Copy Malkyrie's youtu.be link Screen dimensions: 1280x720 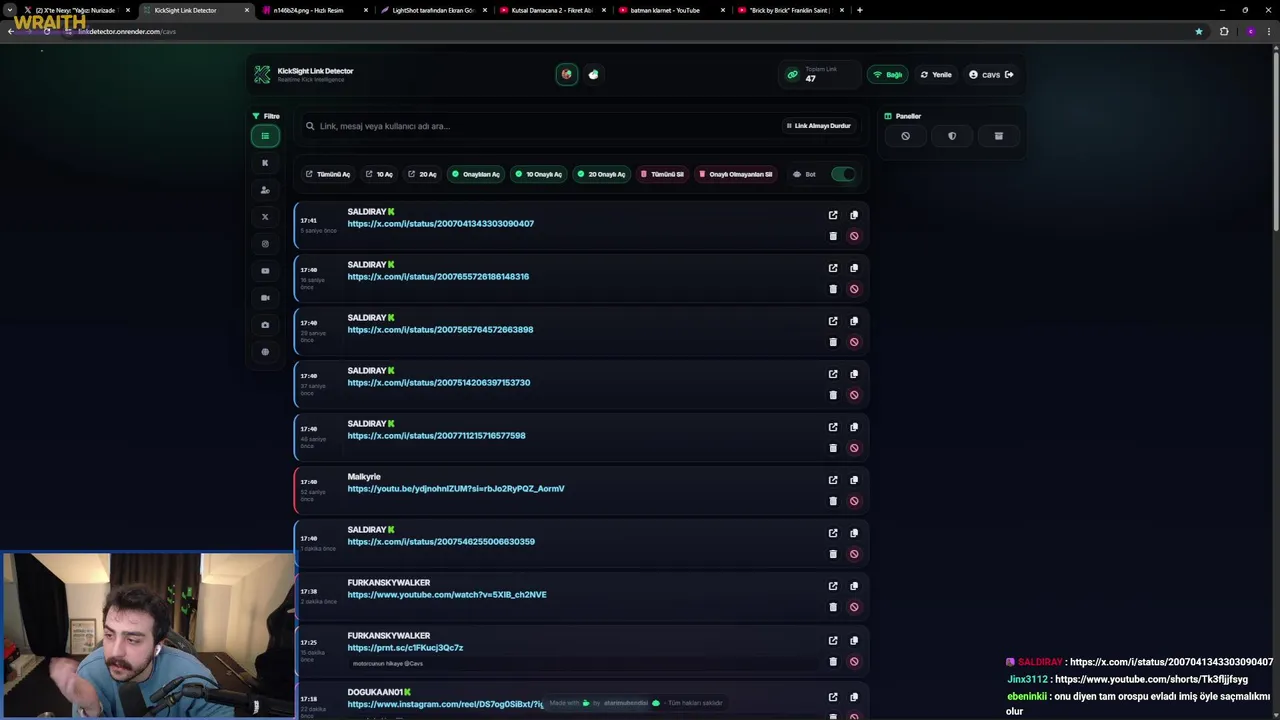854,480
